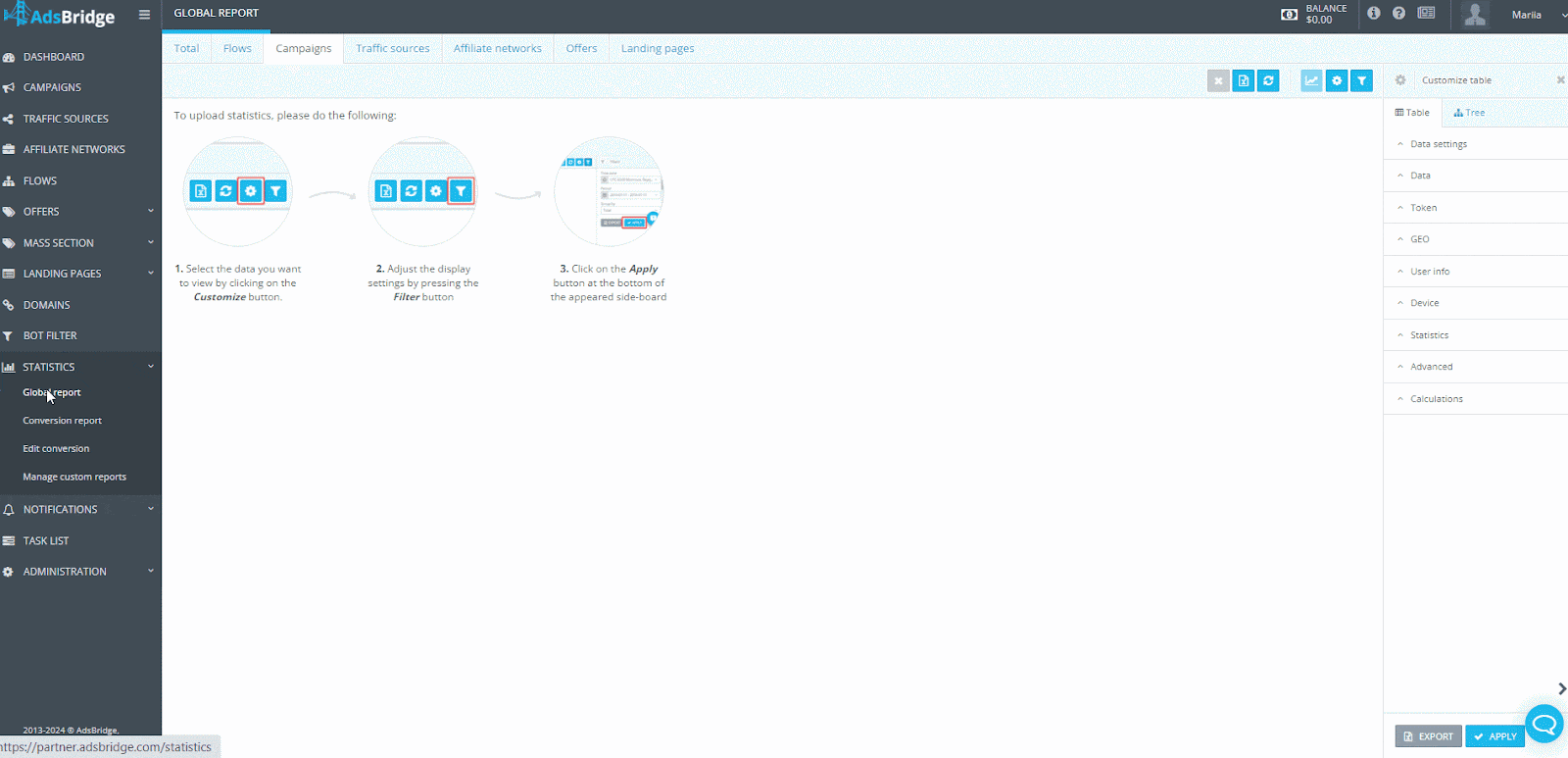Select Tree view tab
1568x758 pixels.
(1469, 113)
